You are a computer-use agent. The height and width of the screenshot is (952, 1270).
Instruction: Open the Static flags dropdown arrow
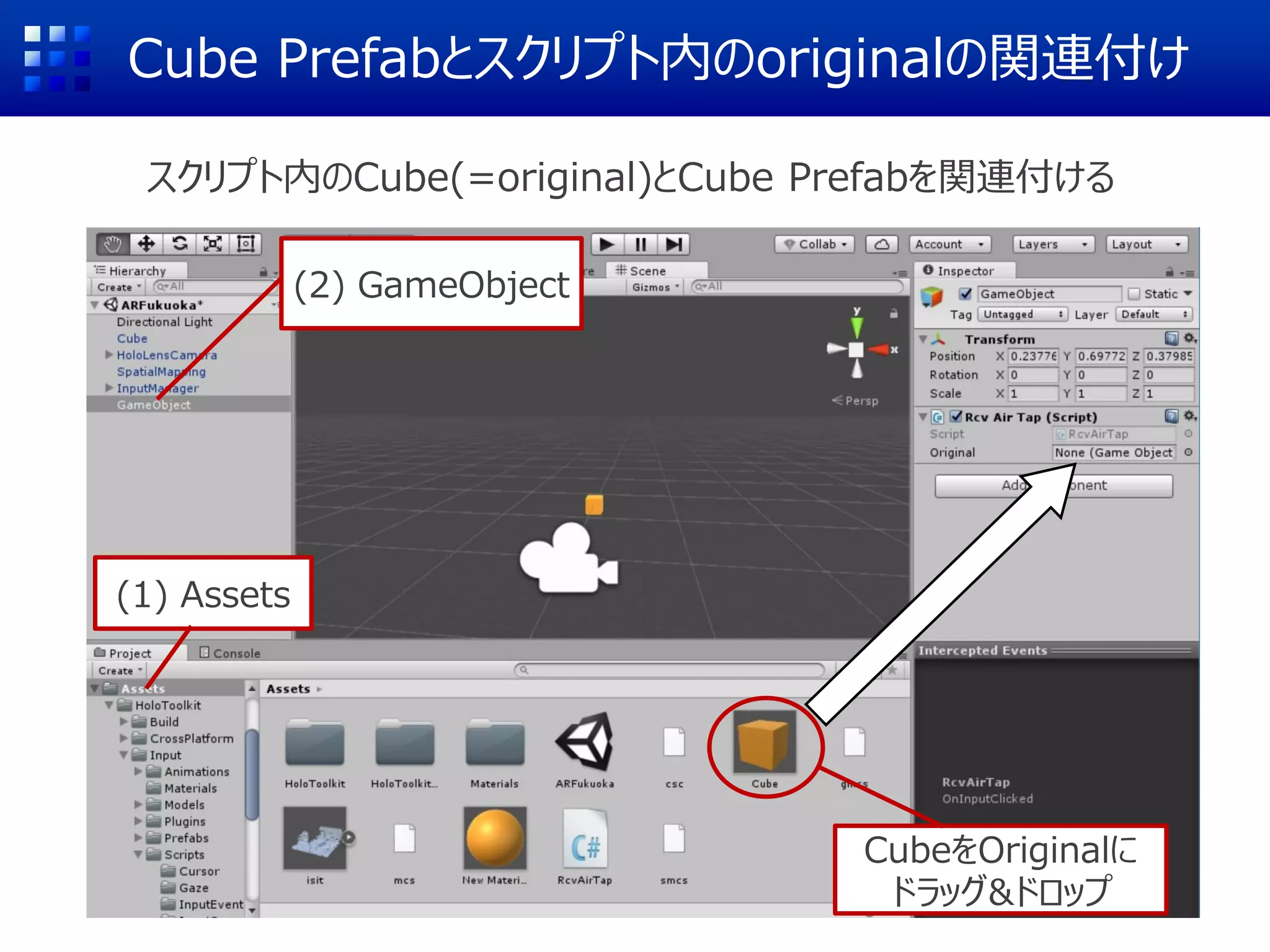coord(1188,294)
